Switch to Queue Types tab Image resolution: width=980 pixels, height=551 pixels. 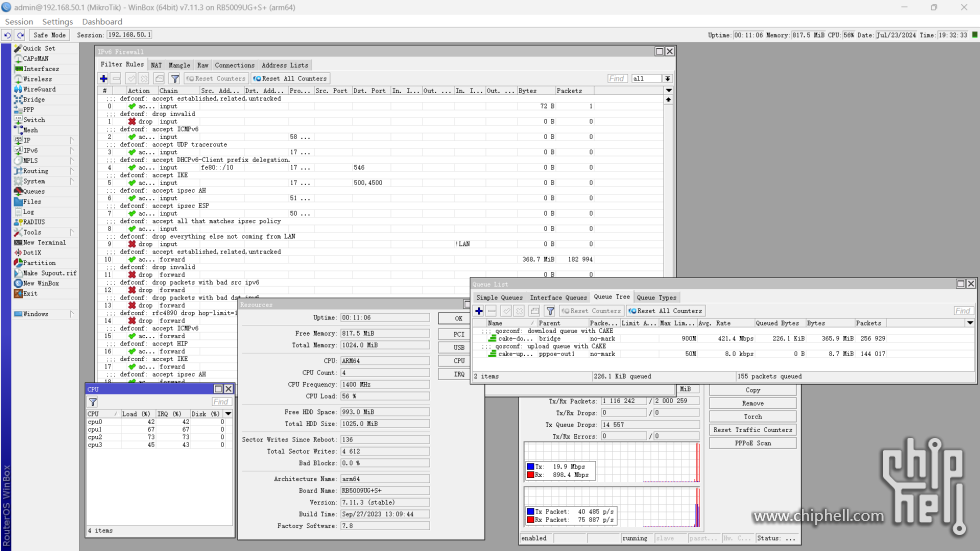pos(656,297)
